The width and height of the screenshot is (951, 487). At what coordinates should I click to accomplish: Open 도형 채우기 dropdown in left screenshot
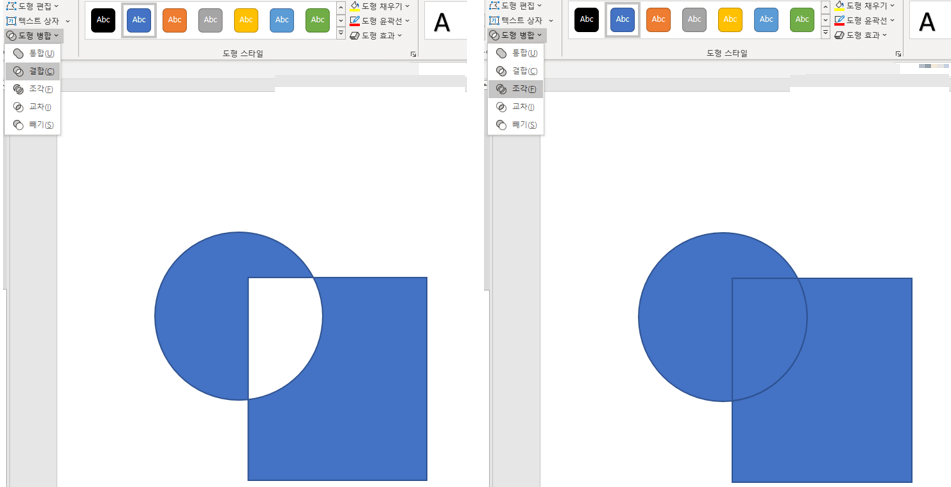click(380, 5)
